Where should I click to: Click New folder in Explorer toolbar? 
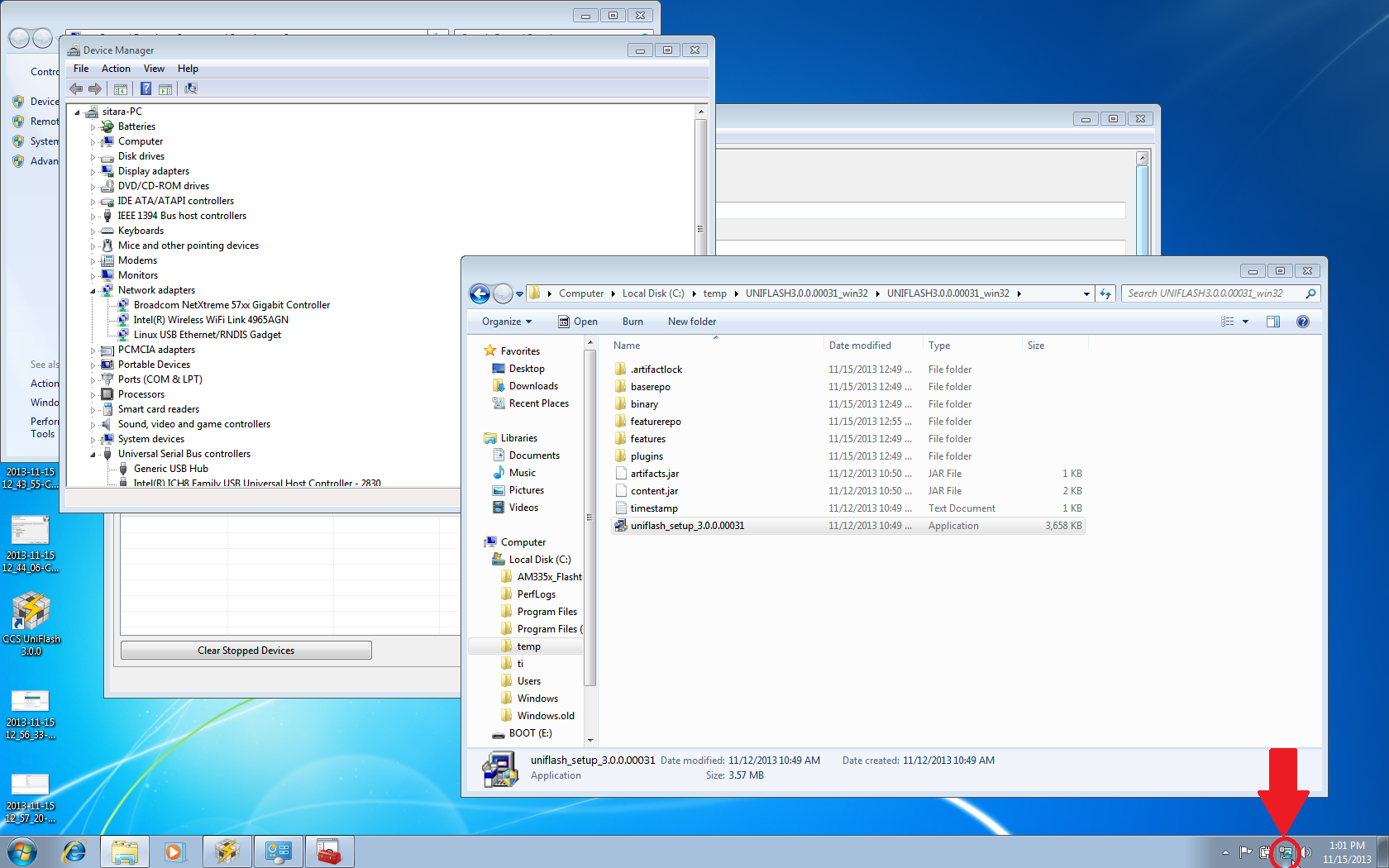691,322
